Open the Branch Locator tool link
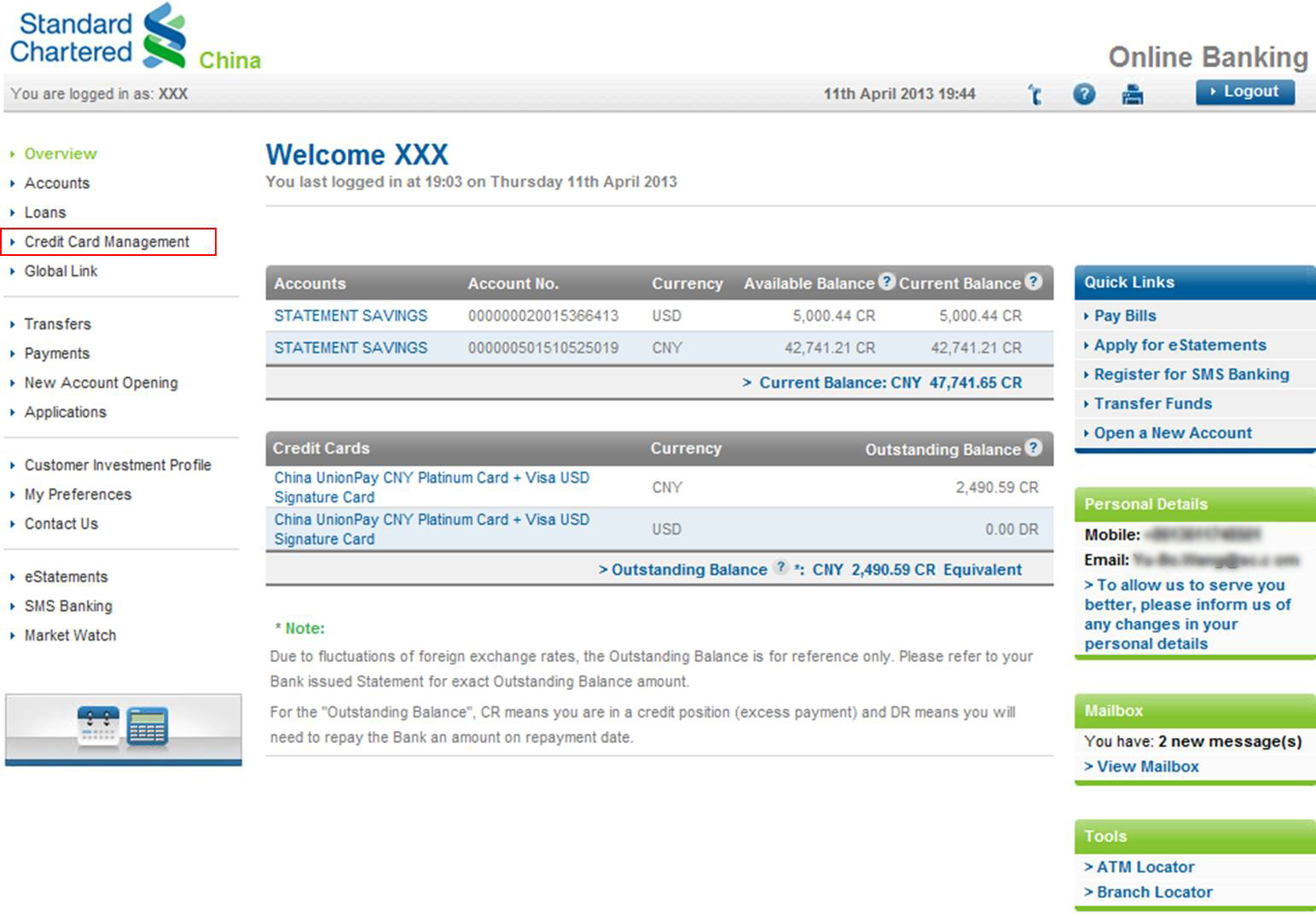Image resolution: width=1316 pixels, height=917 pixels. click(x=1148, y=891)
